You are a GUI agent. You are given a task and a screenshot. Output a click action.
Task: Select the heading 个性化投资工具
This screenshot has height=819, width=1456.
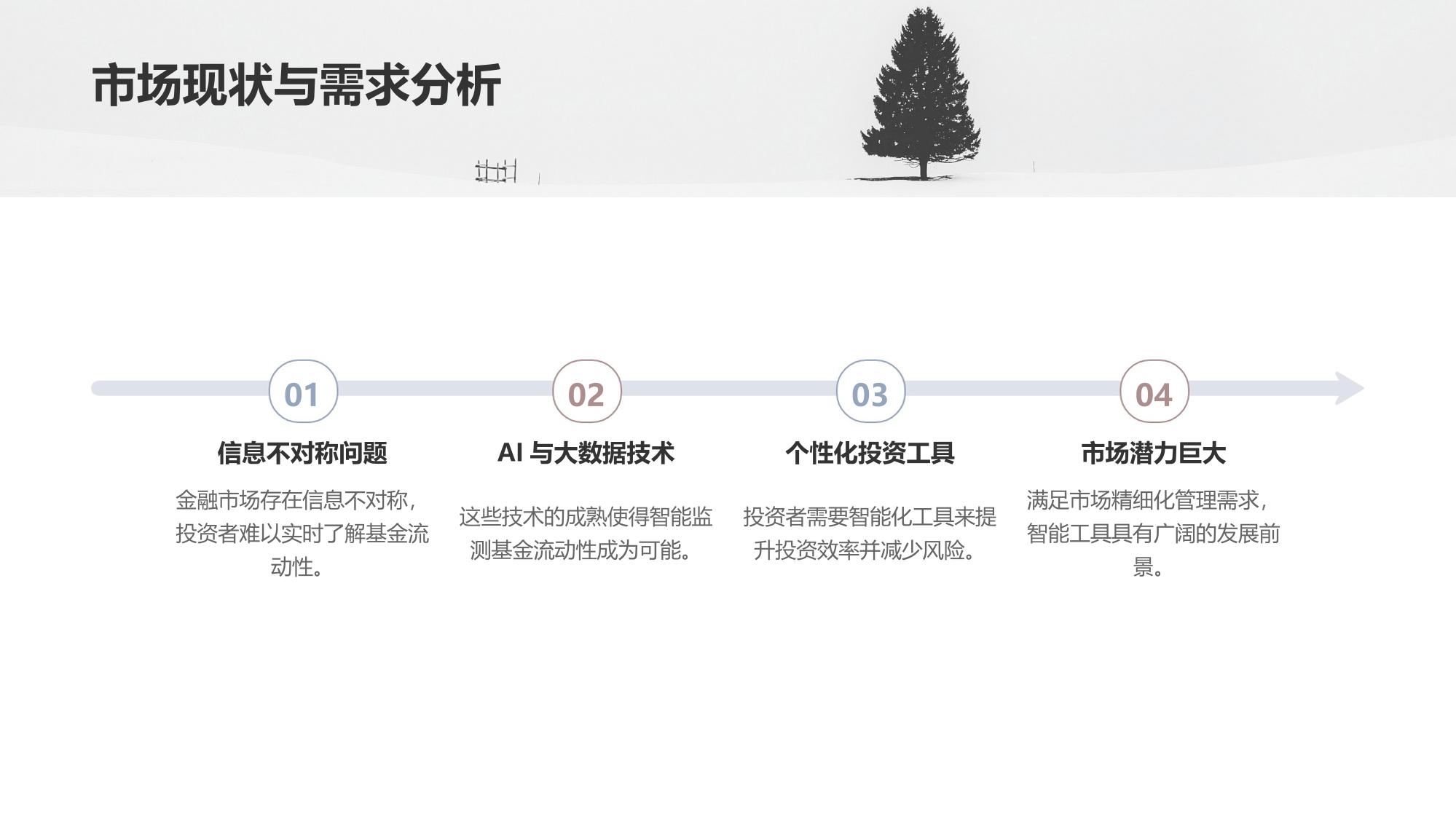[870, 454]
